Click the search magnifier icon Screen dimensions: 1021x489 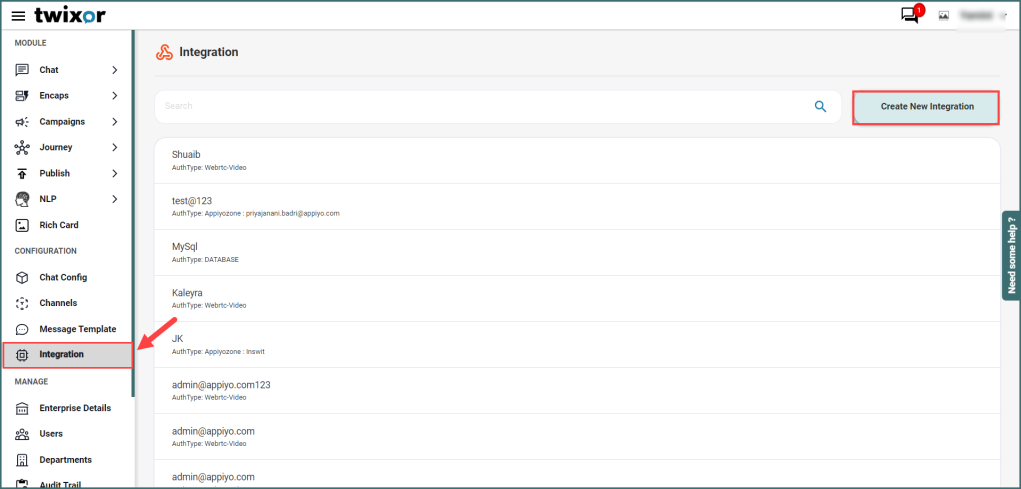click(820, 106)
